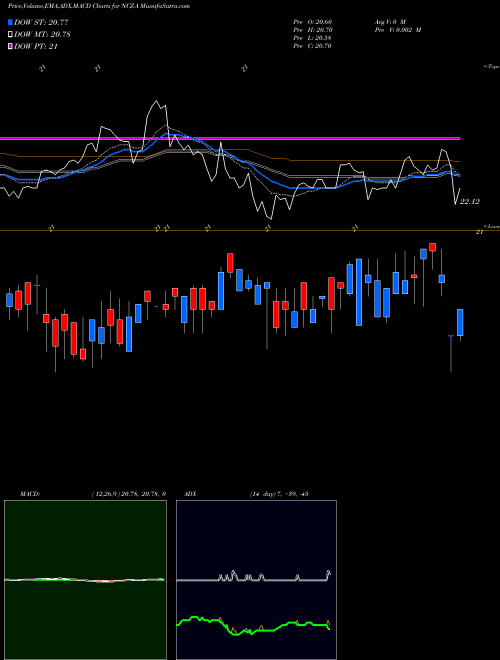This screenshot has width=500, height=660.
Task: Click the 'Pre O: 20.60' open value
Action: point(312,22)
